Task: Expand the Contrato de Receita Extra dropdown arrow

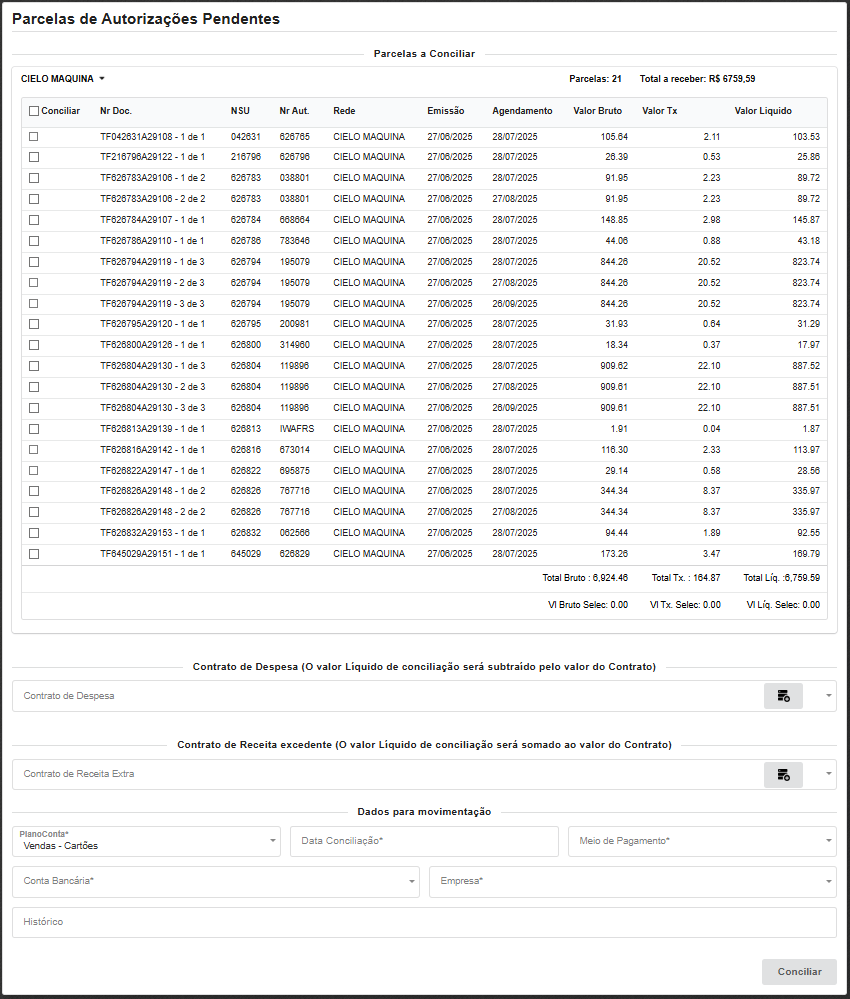Action: click(x=828, y=774)
